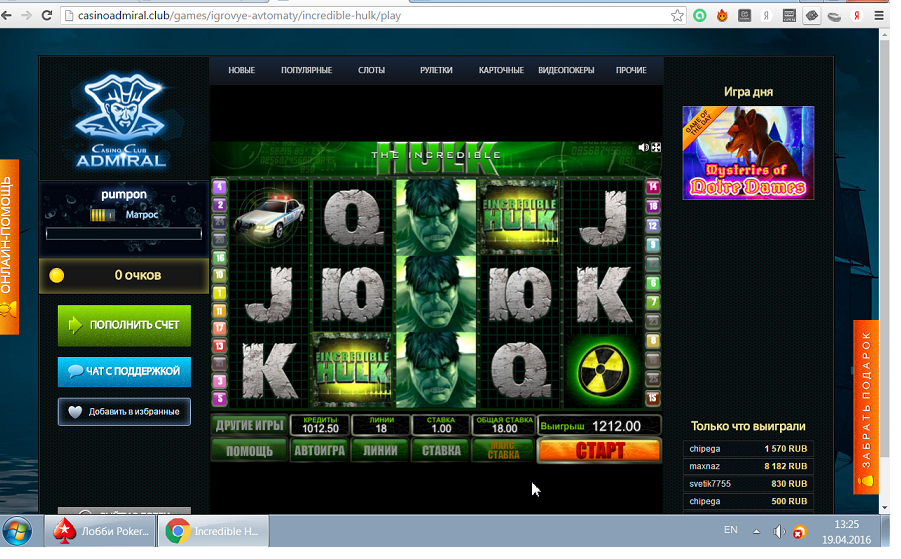
Task: Click ДРУГИЕ ИГРЫ other games button
Action: coord(249,425)
